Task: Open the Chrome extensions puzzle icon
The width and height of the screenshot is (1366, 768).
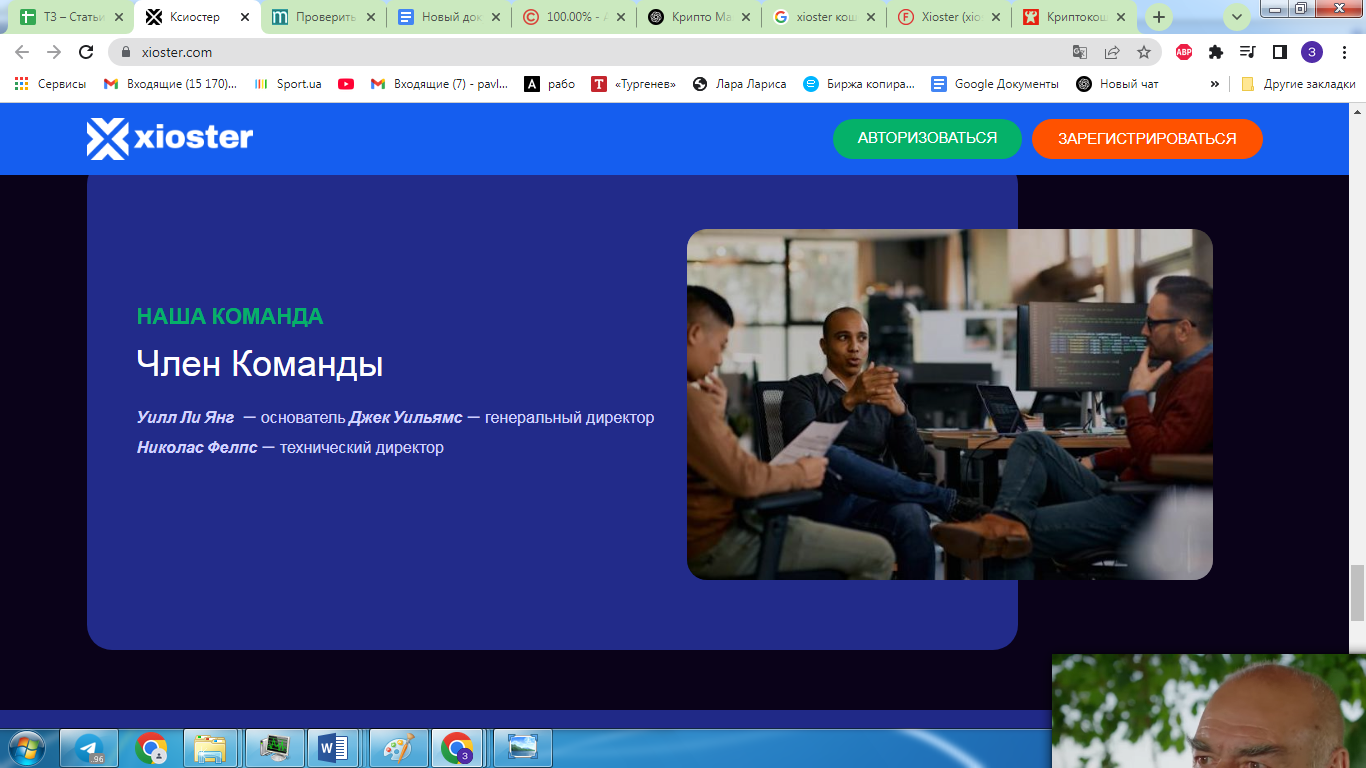Action: point(1216,52)
